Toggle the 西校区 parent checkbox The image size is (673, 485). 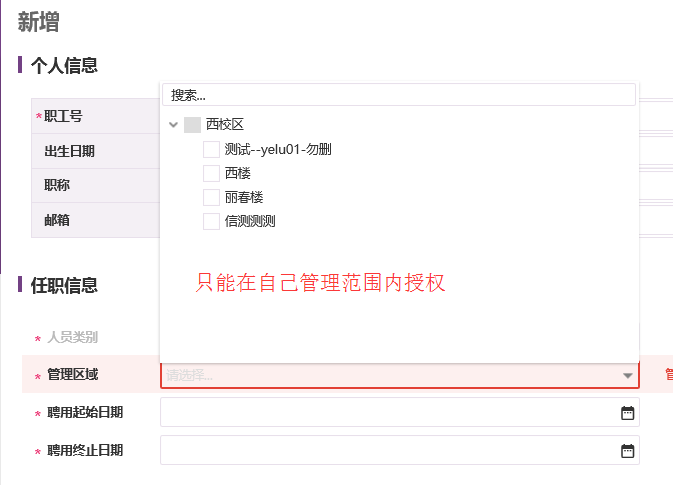tap(192, 125)
